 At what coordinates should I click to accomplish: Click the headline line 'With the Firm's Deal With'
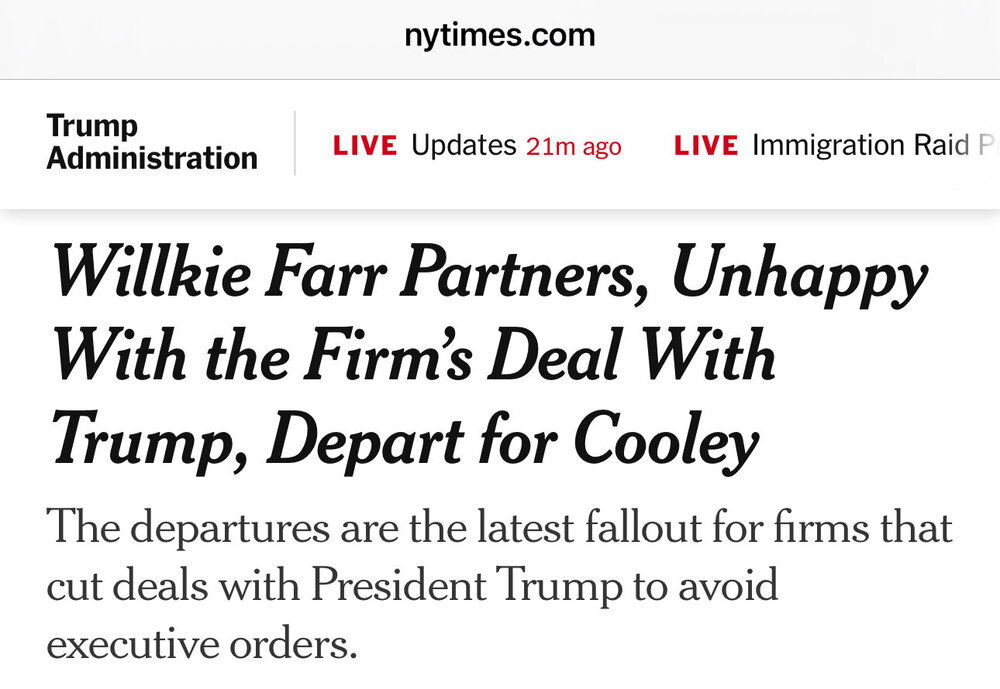click(x=415, y=355)
